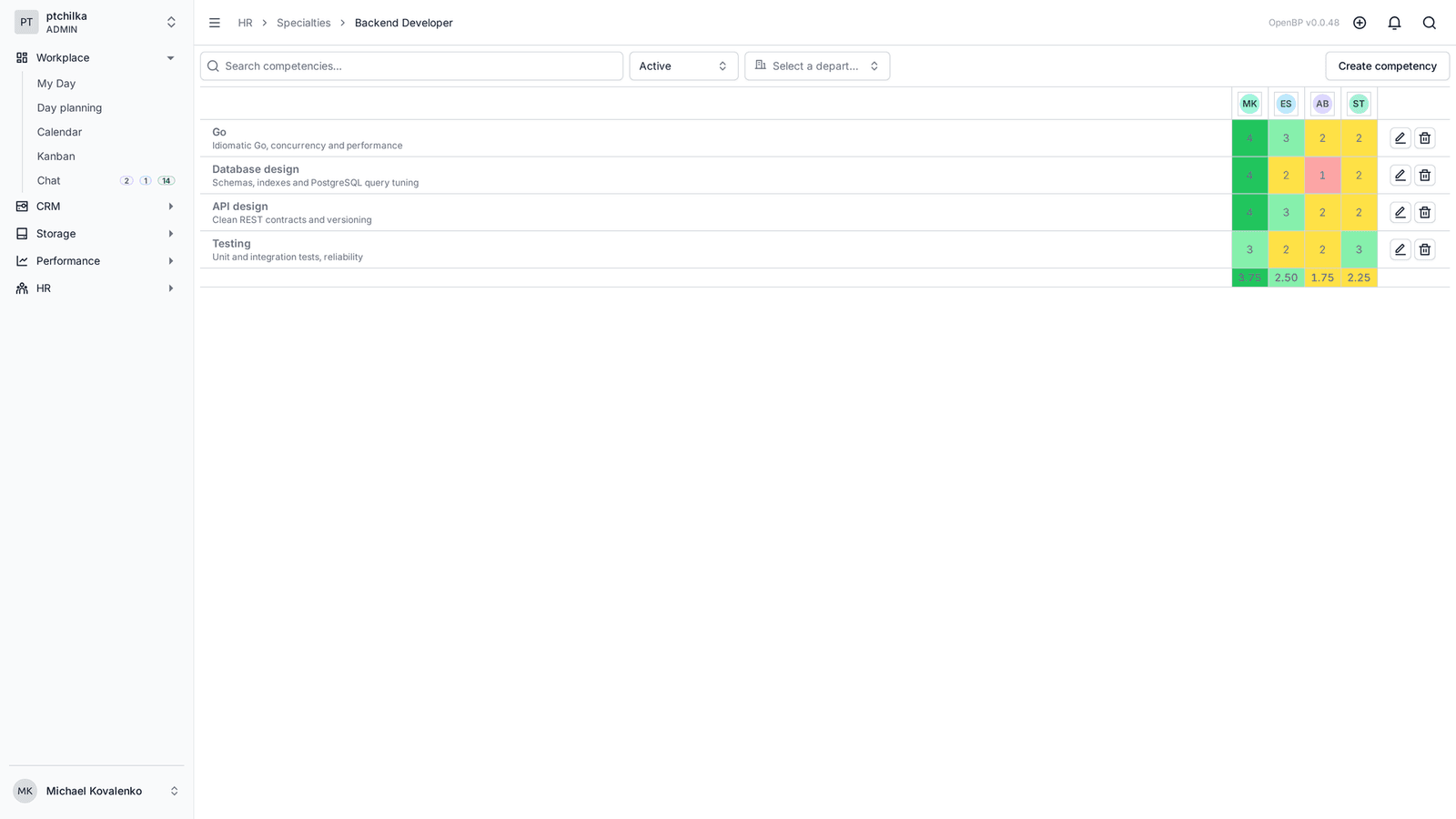This screenshot has height=819, width=1456.
Task: Go to Day planning
Action: pos(69,107)
